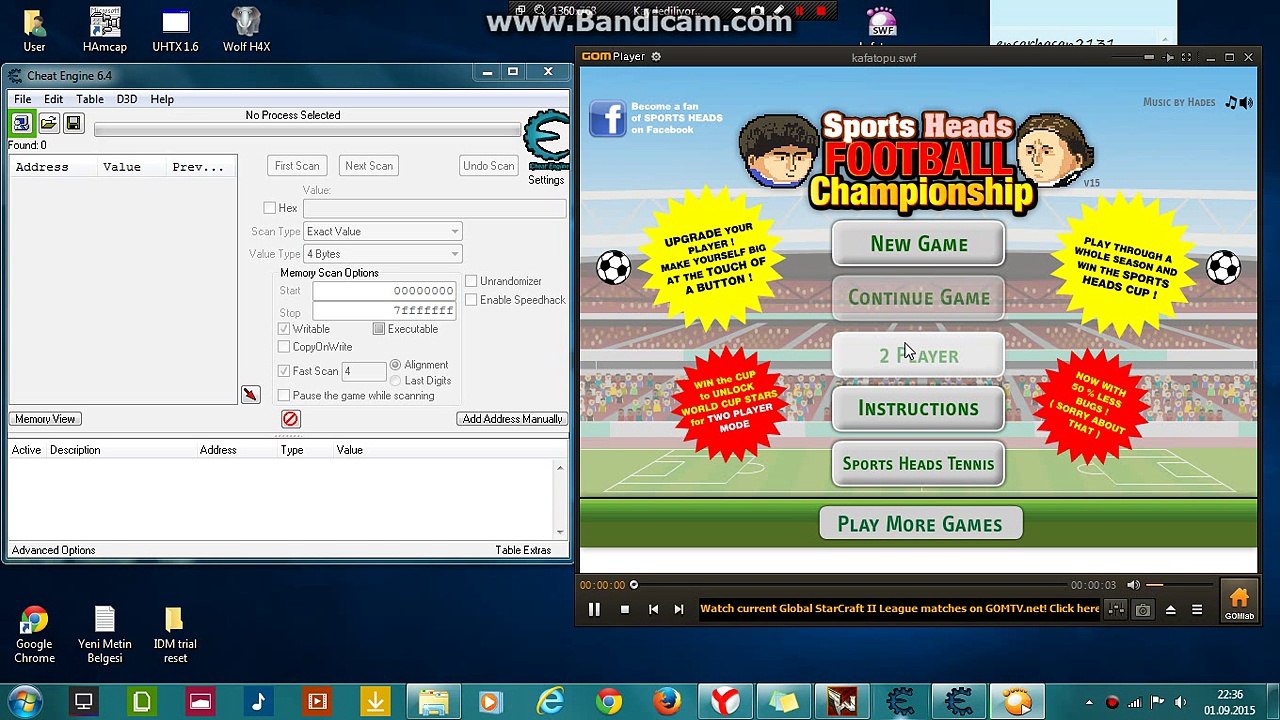Screen dimensions: 1280x720
Task: Open the game Instructions button
Action: [918, 409]
